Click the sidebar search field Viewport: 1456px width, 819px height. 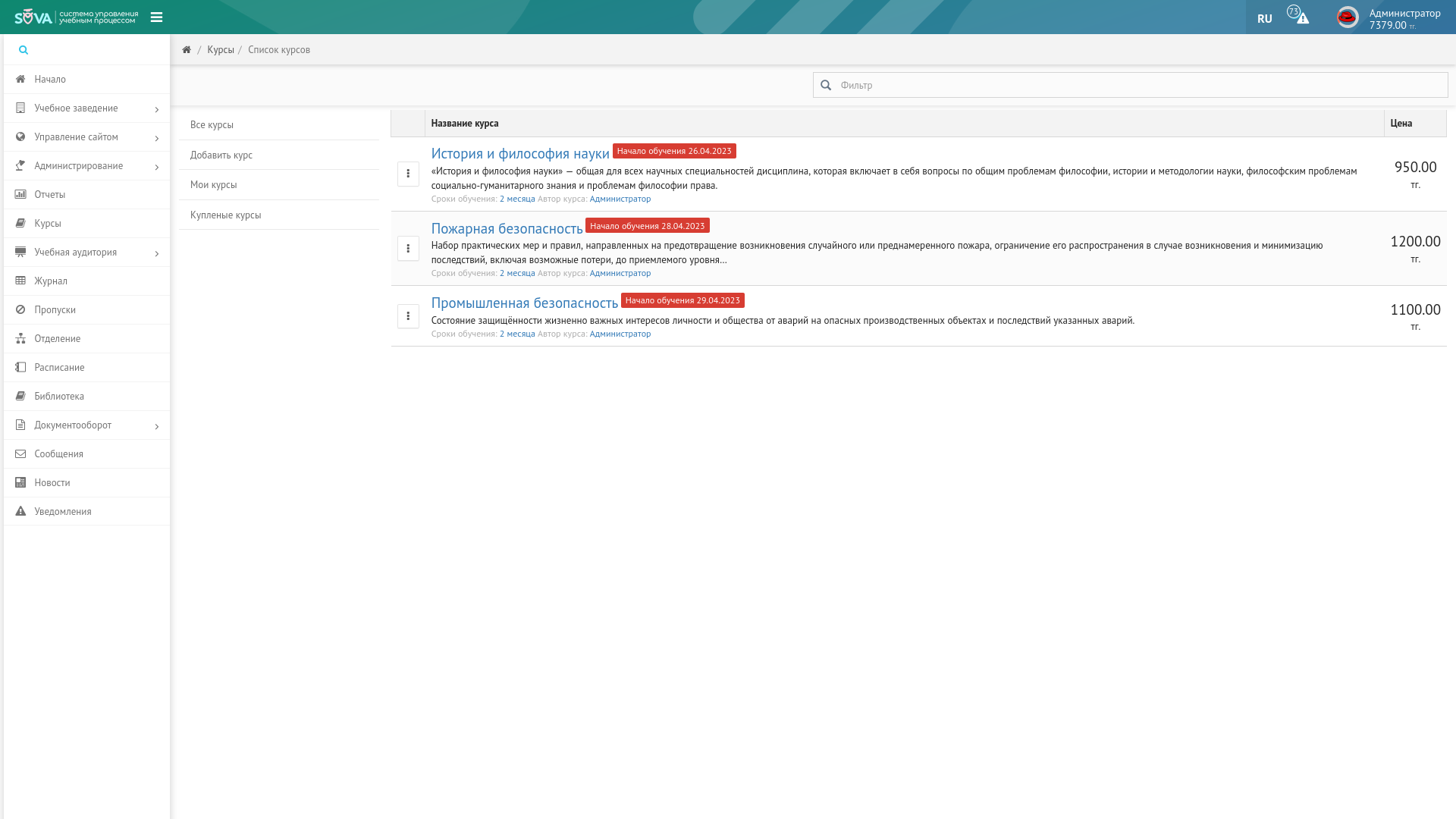pyautogui.click(x=86, y=50)
